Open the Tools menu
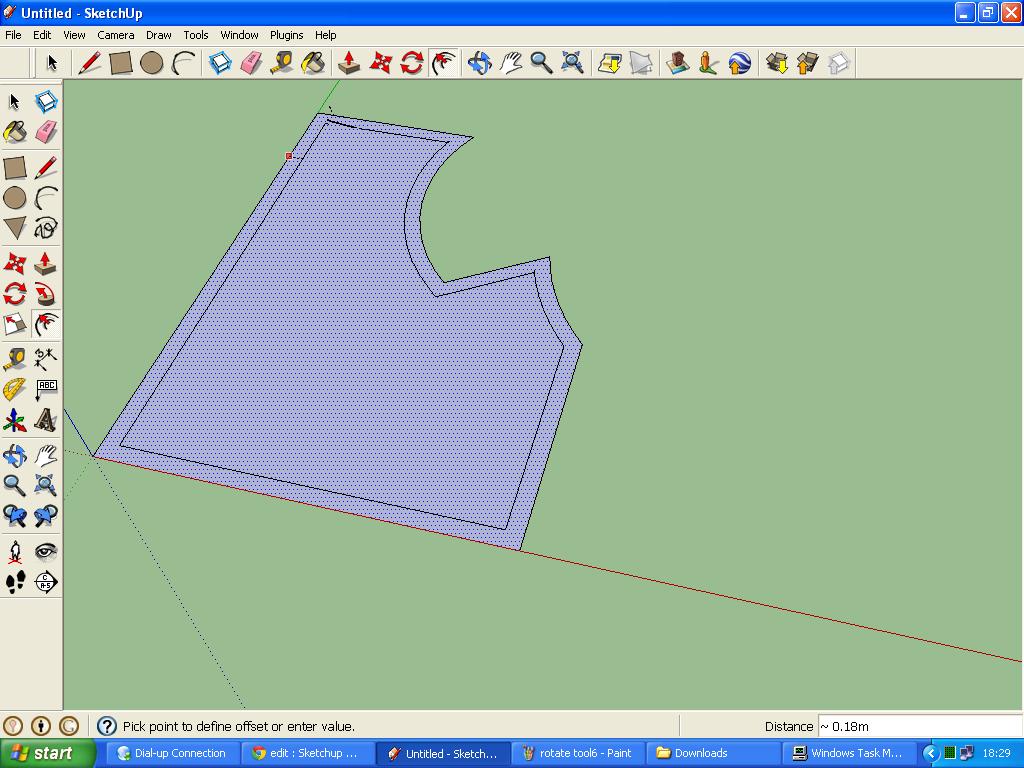The height and width of the screenshot is (768, 1024). (x=195, y=35)
